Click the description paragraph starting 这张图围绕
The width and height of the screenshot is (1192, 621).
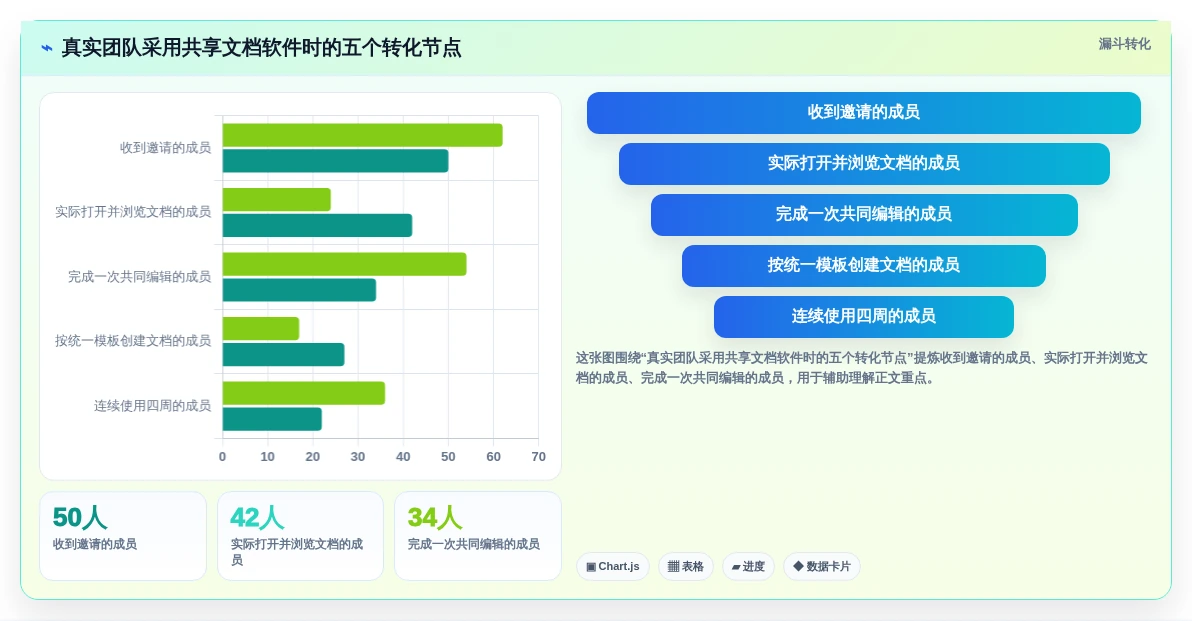[861, 368]
